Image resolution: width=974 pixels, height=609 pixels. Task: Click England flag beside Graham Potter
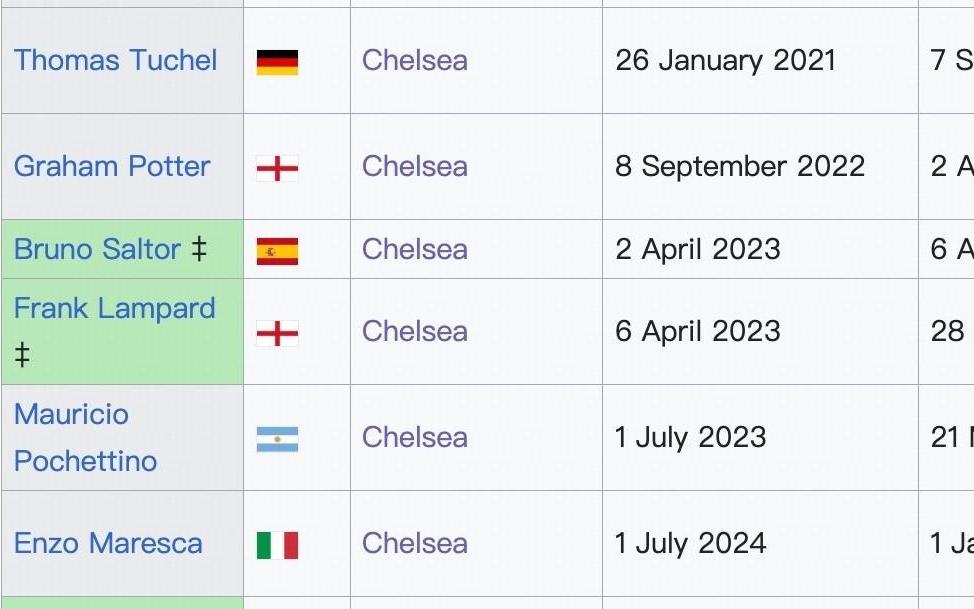tap(277, 168)
